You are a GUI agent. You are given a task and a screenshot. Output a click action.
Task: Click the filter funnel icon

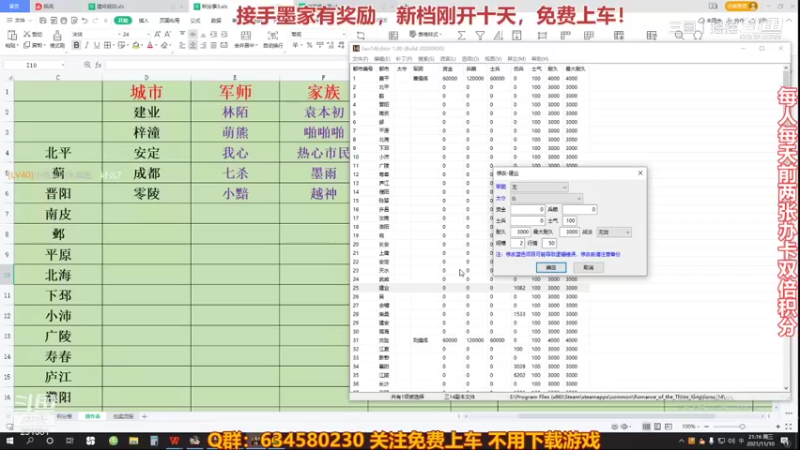pos(480,35)
